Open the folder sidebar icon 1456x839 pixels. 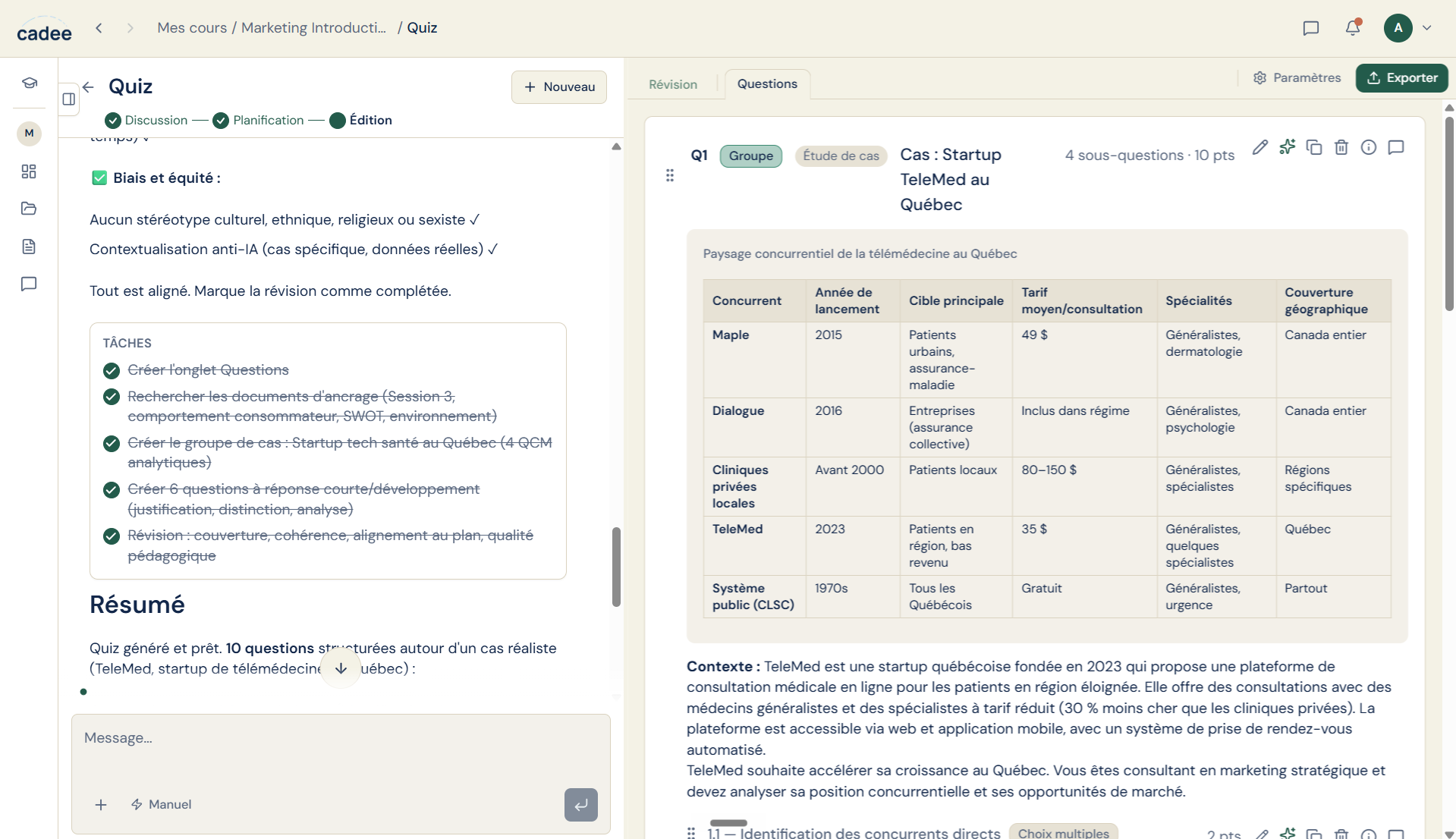coord(29,209)
